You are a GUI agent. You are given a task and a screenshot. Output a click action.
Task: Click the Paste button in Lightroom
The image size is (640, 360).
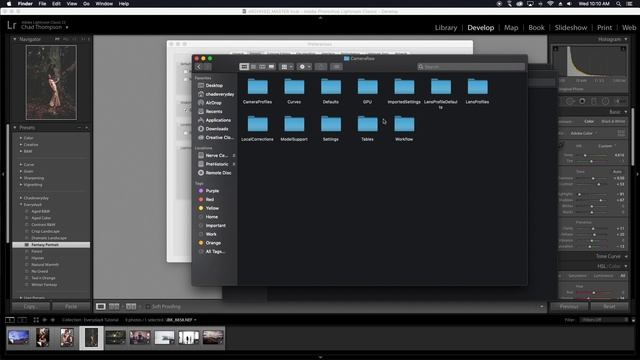(x=71, y=307)
